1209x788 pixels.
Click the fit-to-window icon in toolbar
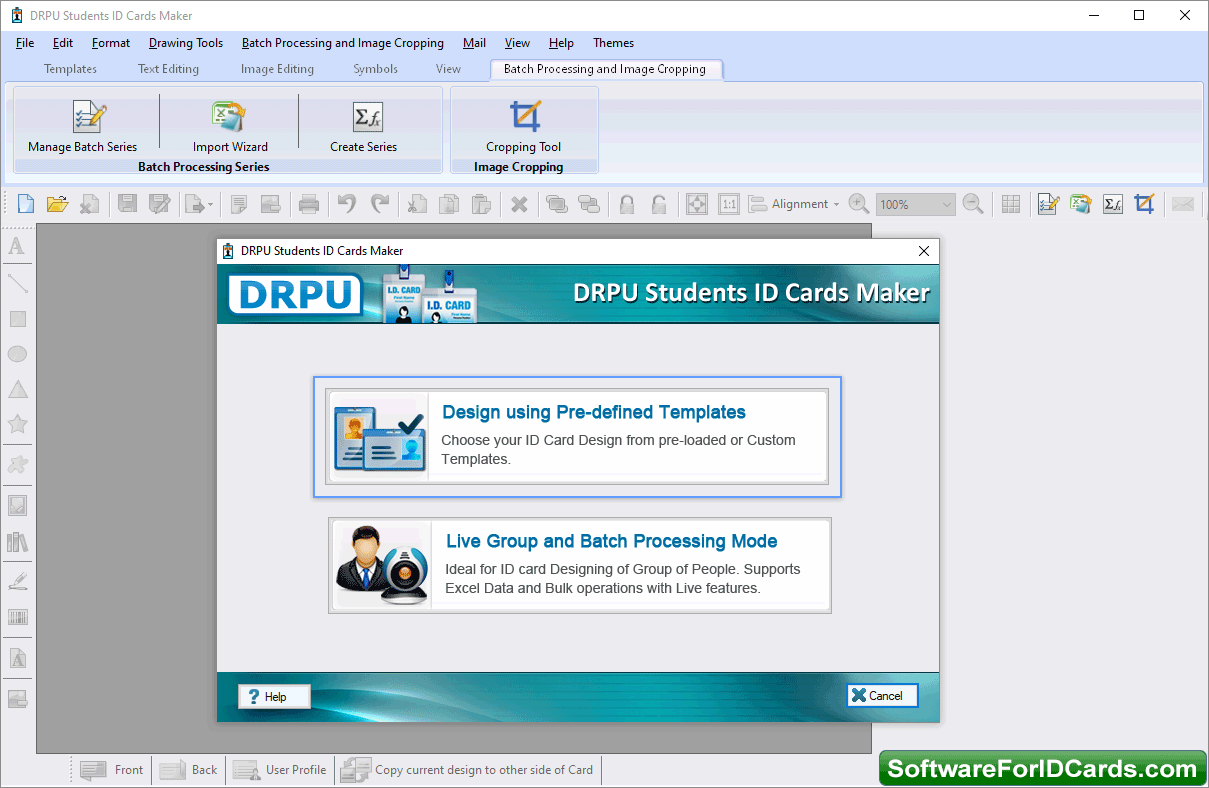(x=697, y=204)
